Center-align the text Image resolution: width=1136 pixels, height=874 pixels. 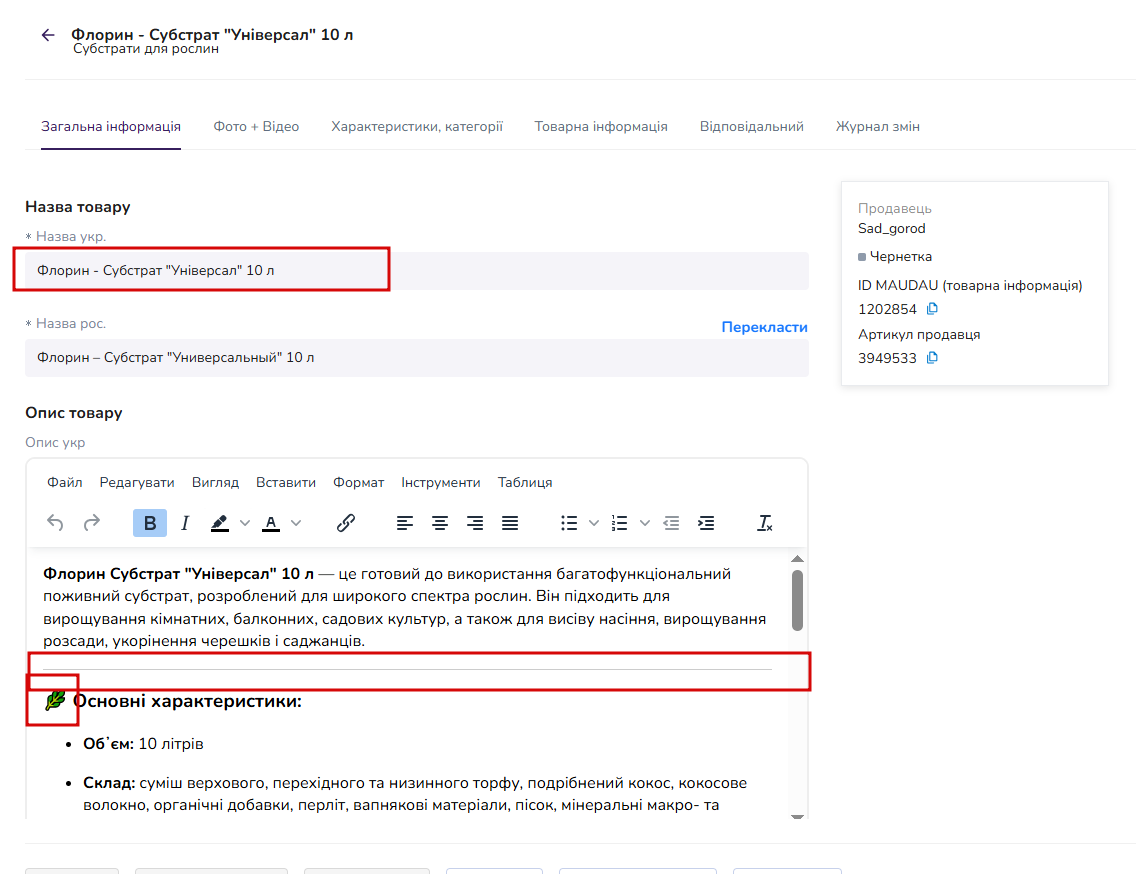click(x=440, y=523)
